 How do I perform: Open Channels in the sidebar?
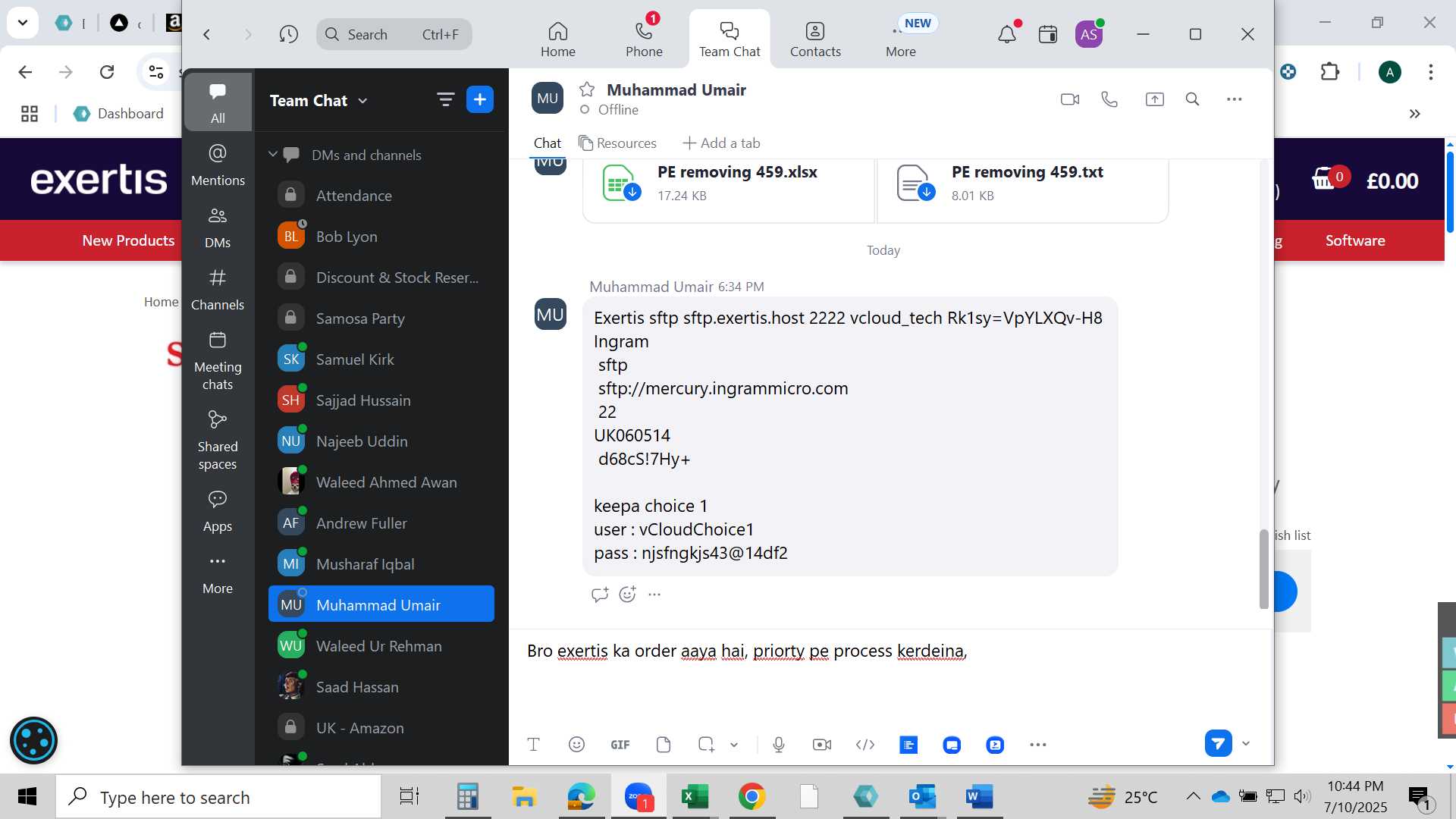coord(218,290)
